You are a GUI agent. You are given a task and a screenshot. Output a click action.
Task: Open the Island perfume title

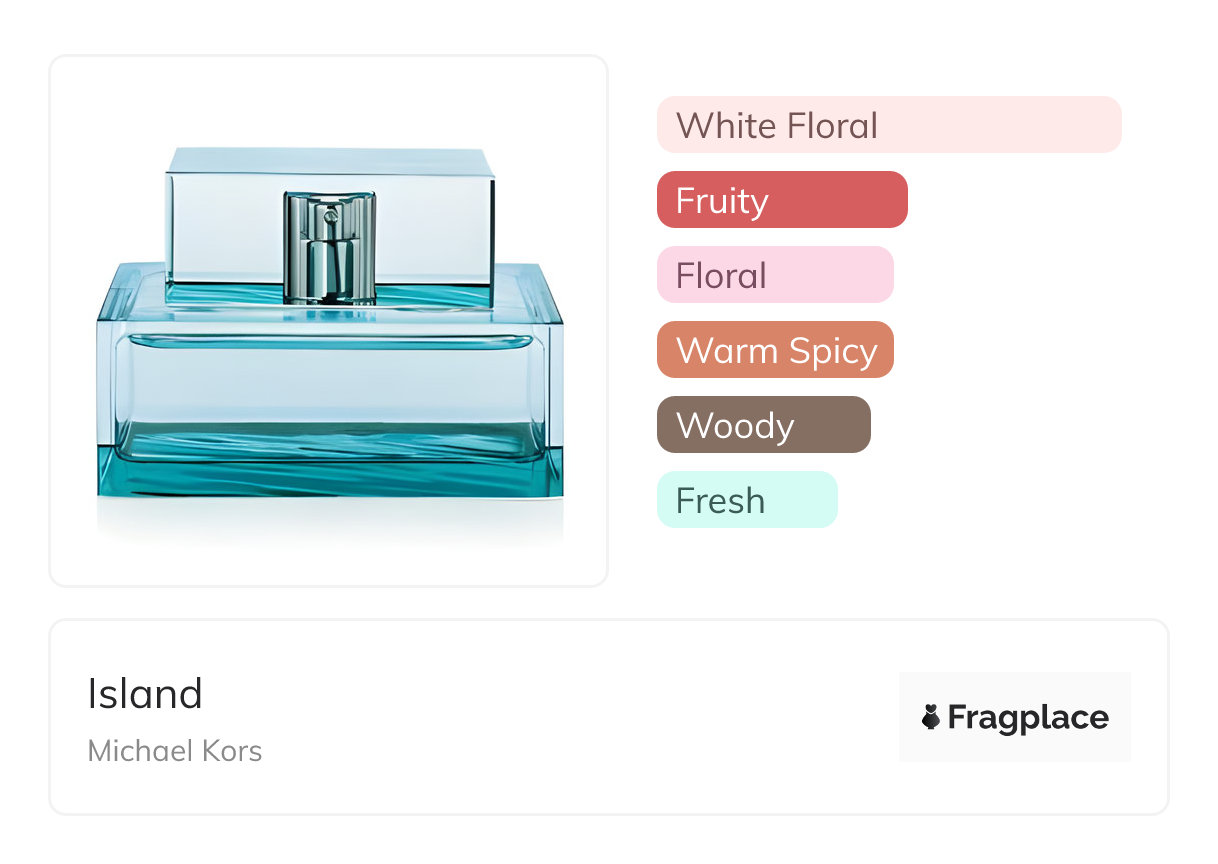pos(145,694)
